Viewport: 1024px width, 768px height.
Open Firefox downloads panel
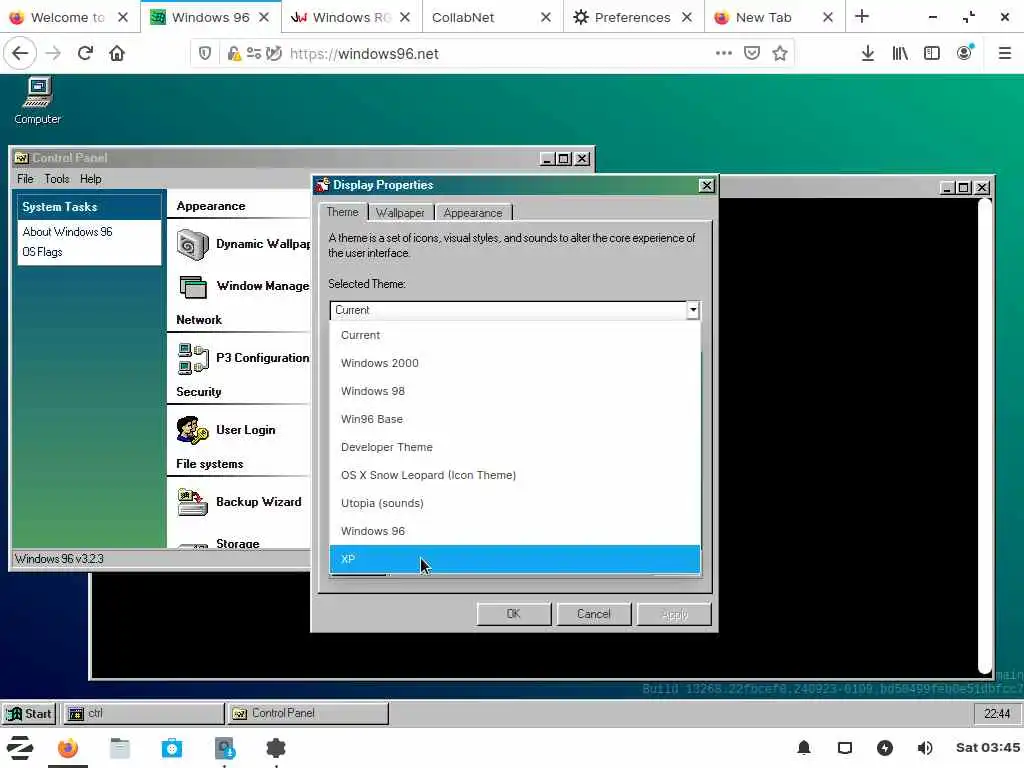[867, 54]
